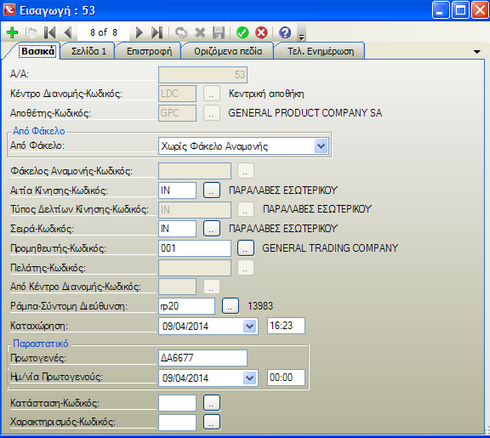Click the Αιτία Κίνησης code field

point(177,190)
